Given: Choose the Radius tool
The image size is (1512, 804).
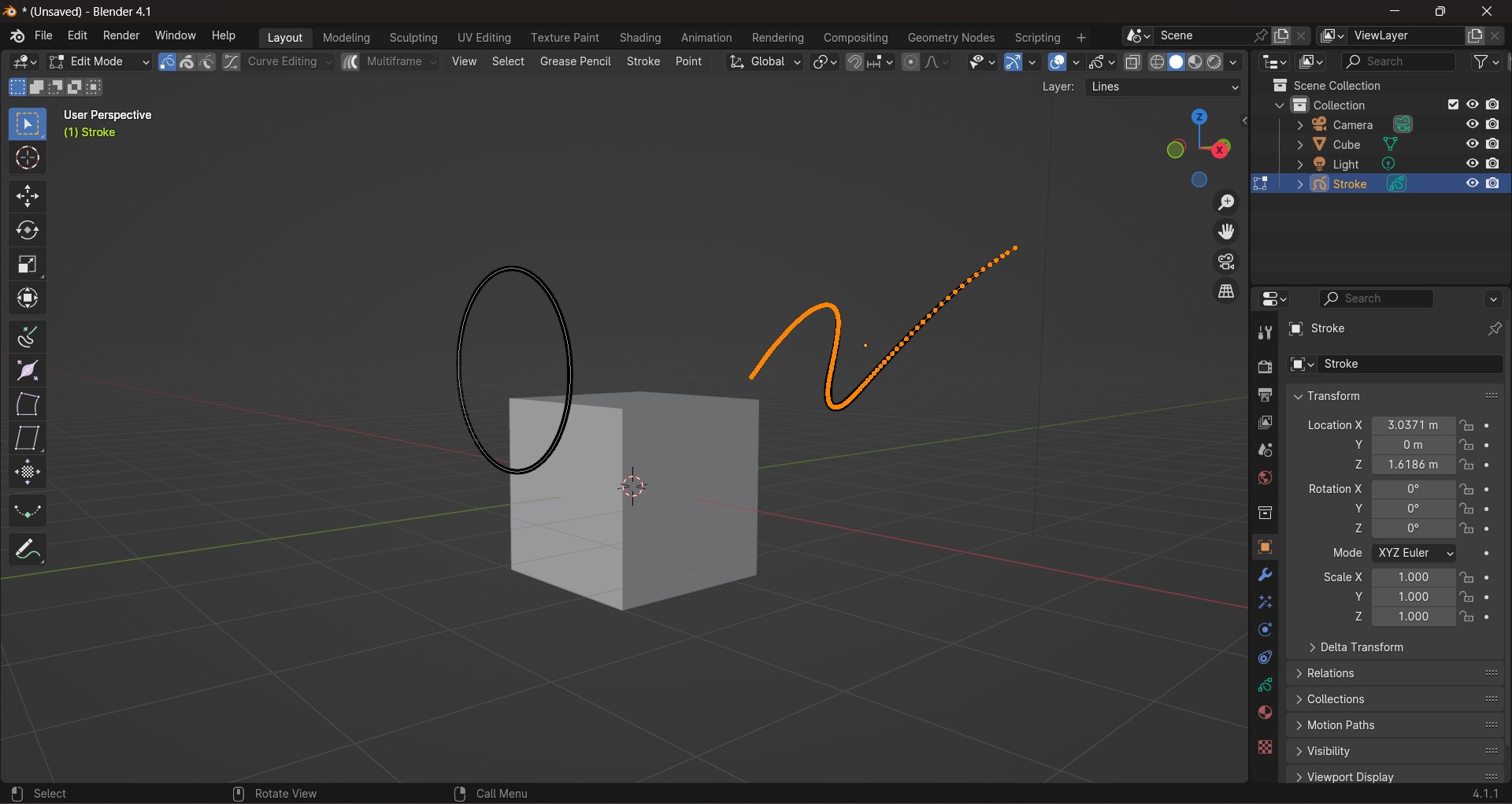Looking at the screenshot, I should pyautogui.click(x=28, y=371).
